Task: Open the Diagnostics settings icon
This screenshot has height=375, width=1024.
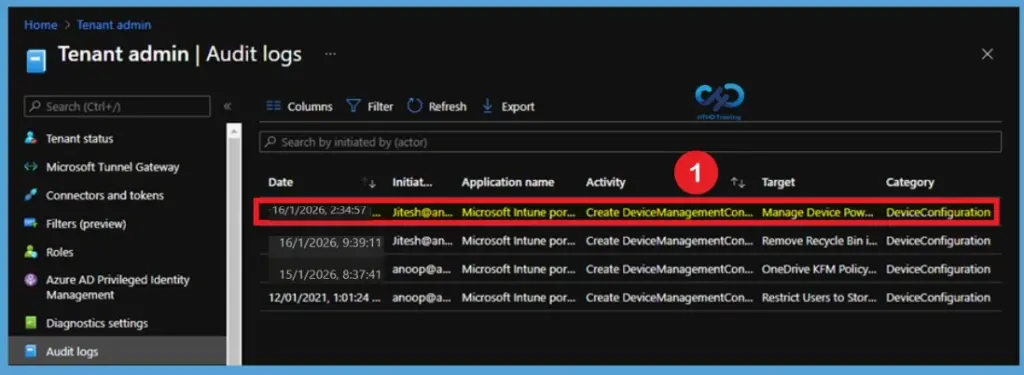Action: pyautogui.click(x=31, y=323)
